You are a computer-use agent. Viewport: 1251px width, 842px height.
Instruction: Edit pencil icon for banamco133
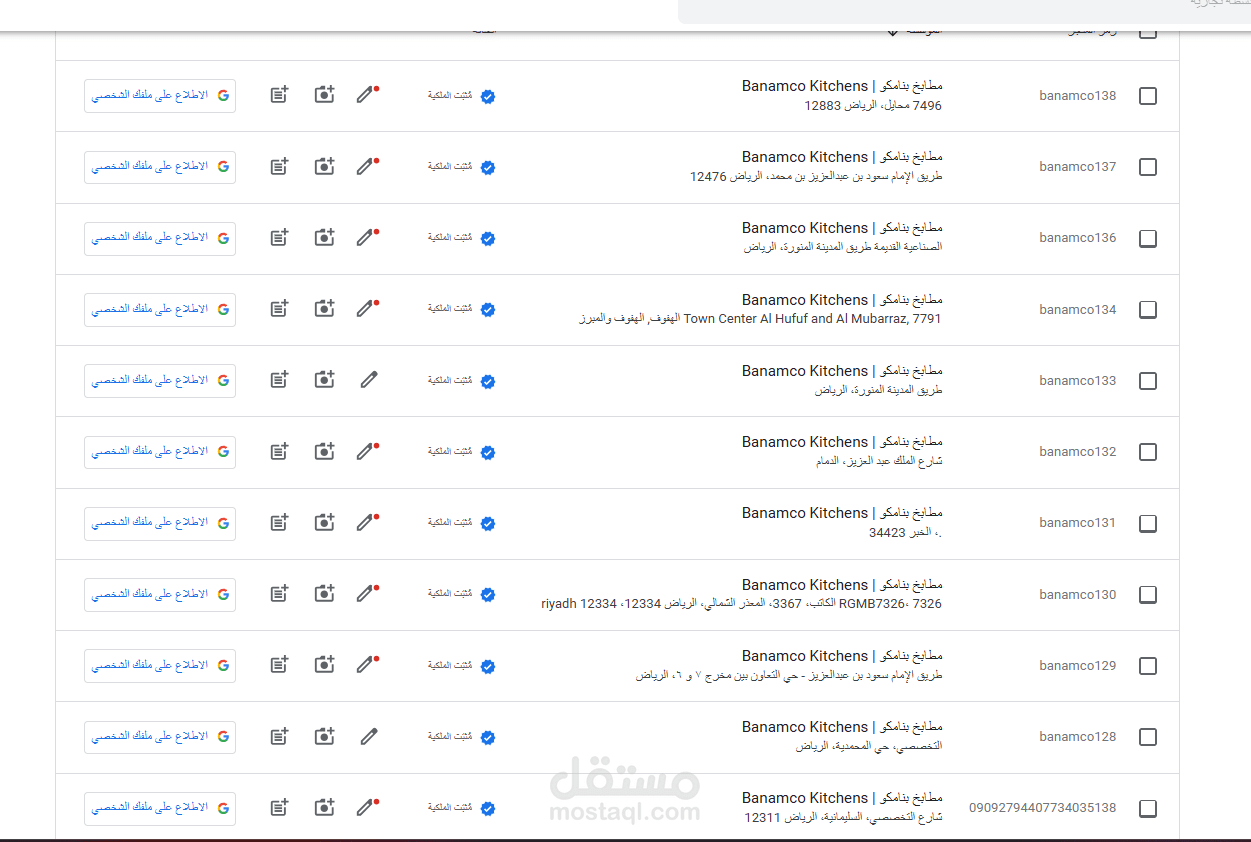point(369,380)
